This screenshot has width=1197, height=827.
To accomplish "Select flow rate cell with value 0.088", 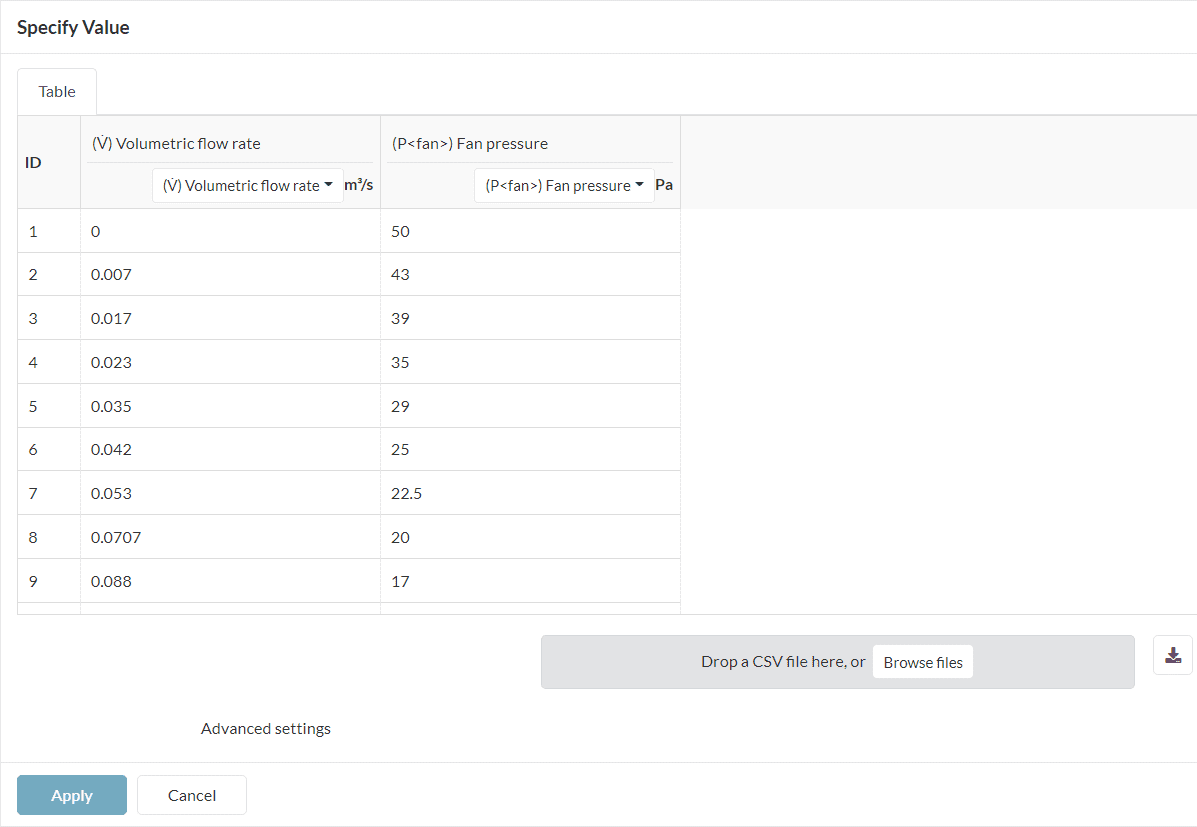I will click(230, 581).
